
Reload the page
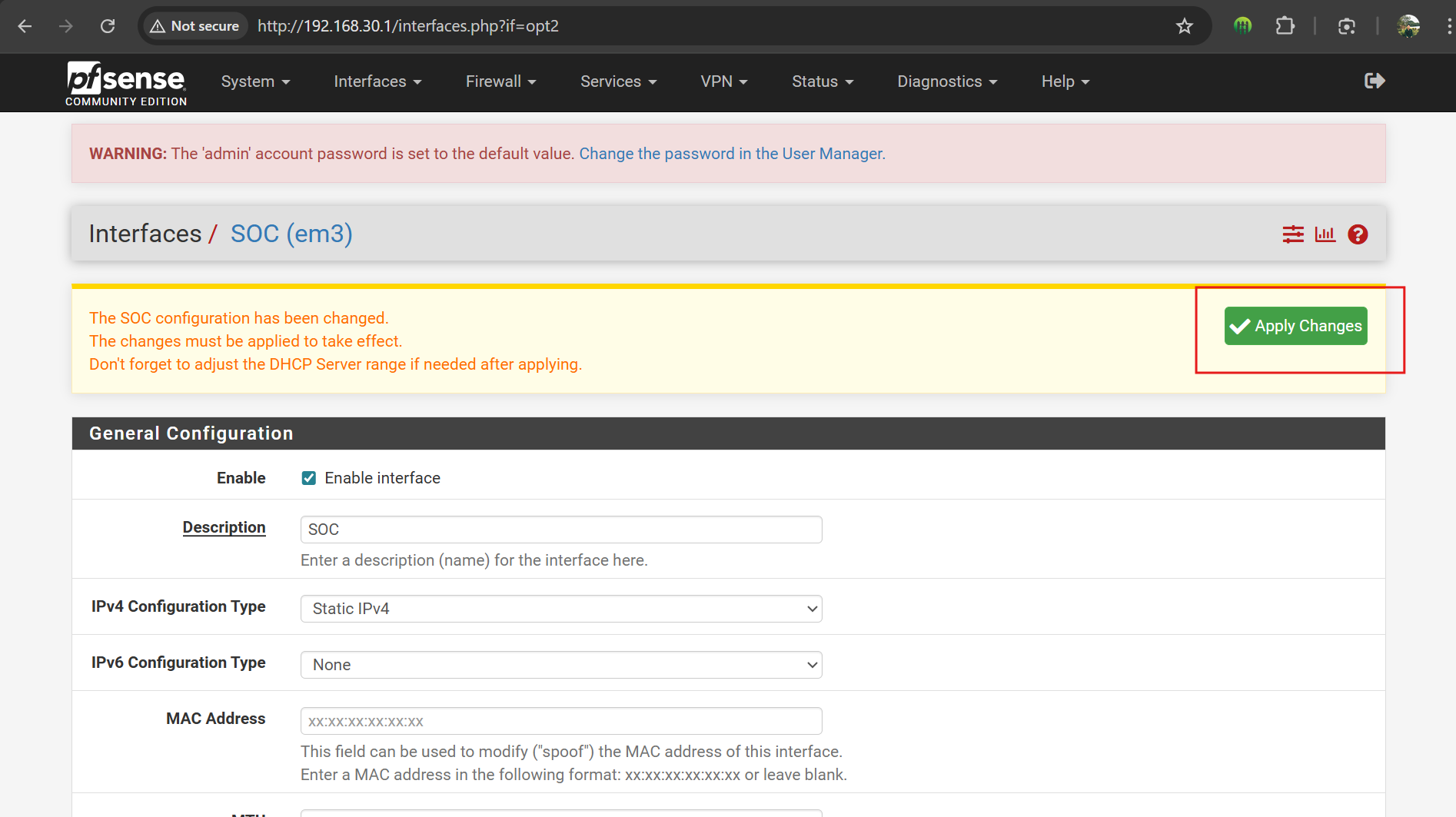tap(108, 26)
